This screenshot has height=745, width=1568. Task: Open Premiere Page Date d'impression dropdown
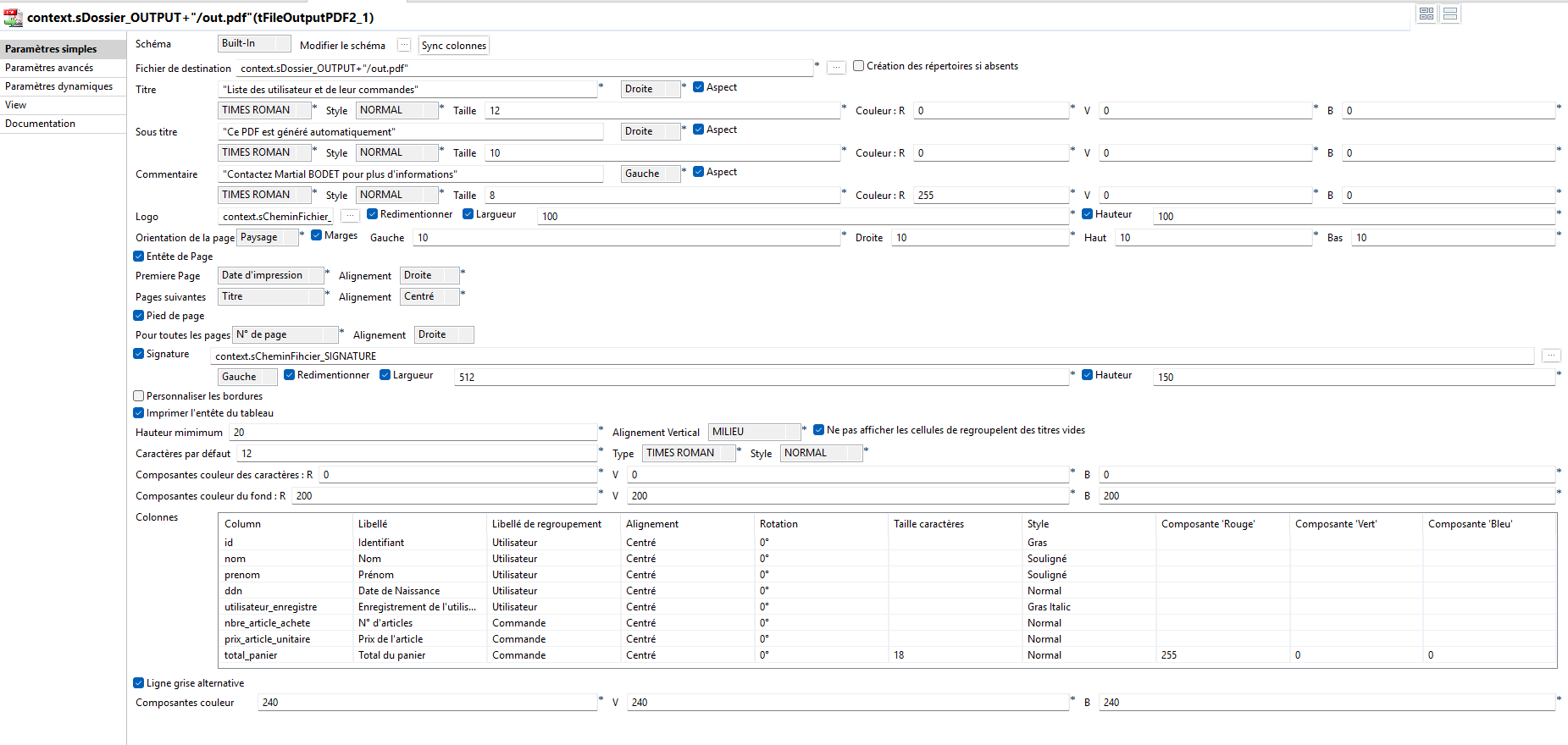pos(271,276)
